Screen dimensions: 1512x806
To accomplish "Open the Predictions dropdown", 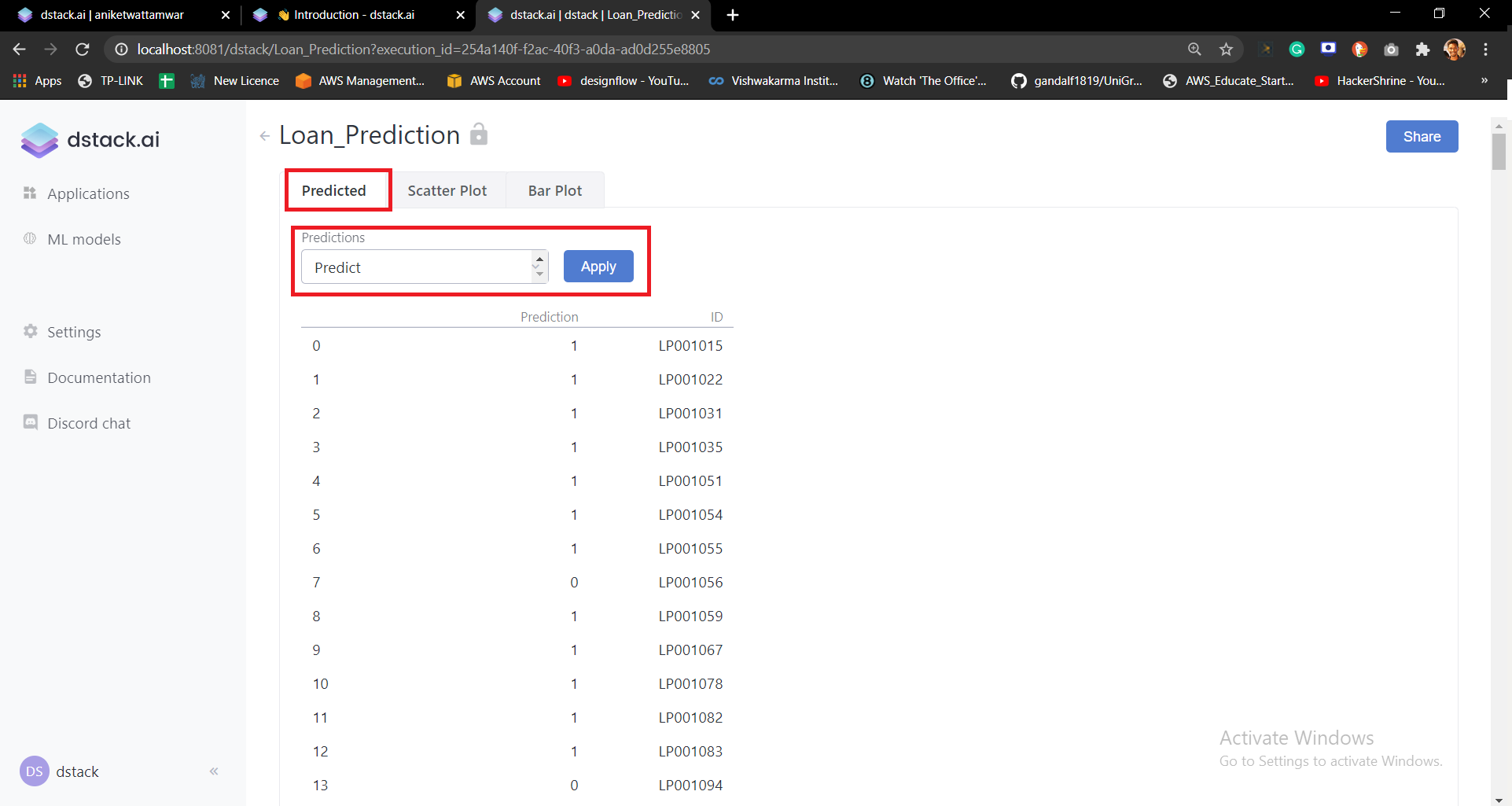I will point(425,267).
